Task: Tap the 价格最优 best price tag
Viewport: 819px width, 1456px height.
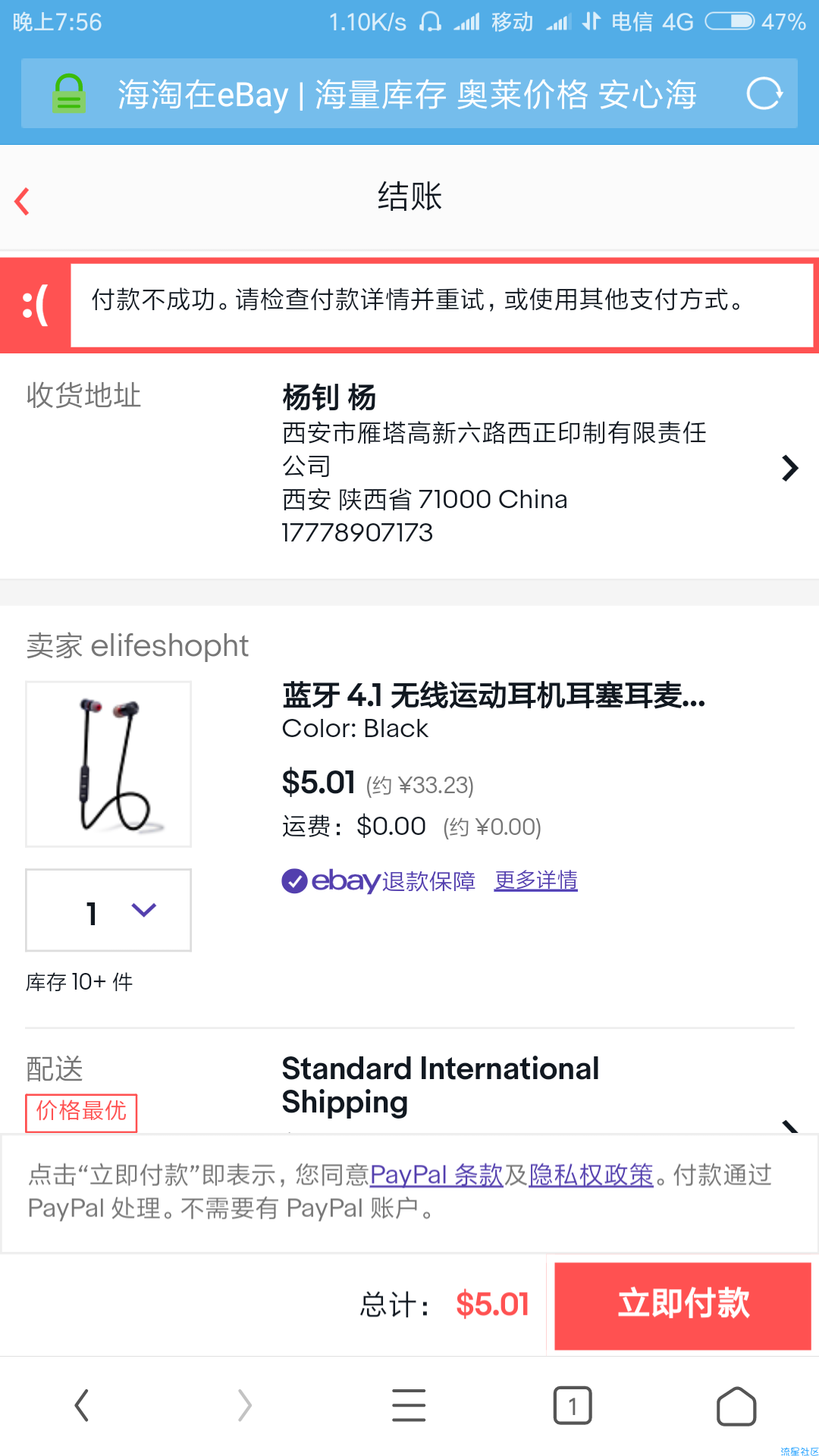Action: tap(81, 1112)
